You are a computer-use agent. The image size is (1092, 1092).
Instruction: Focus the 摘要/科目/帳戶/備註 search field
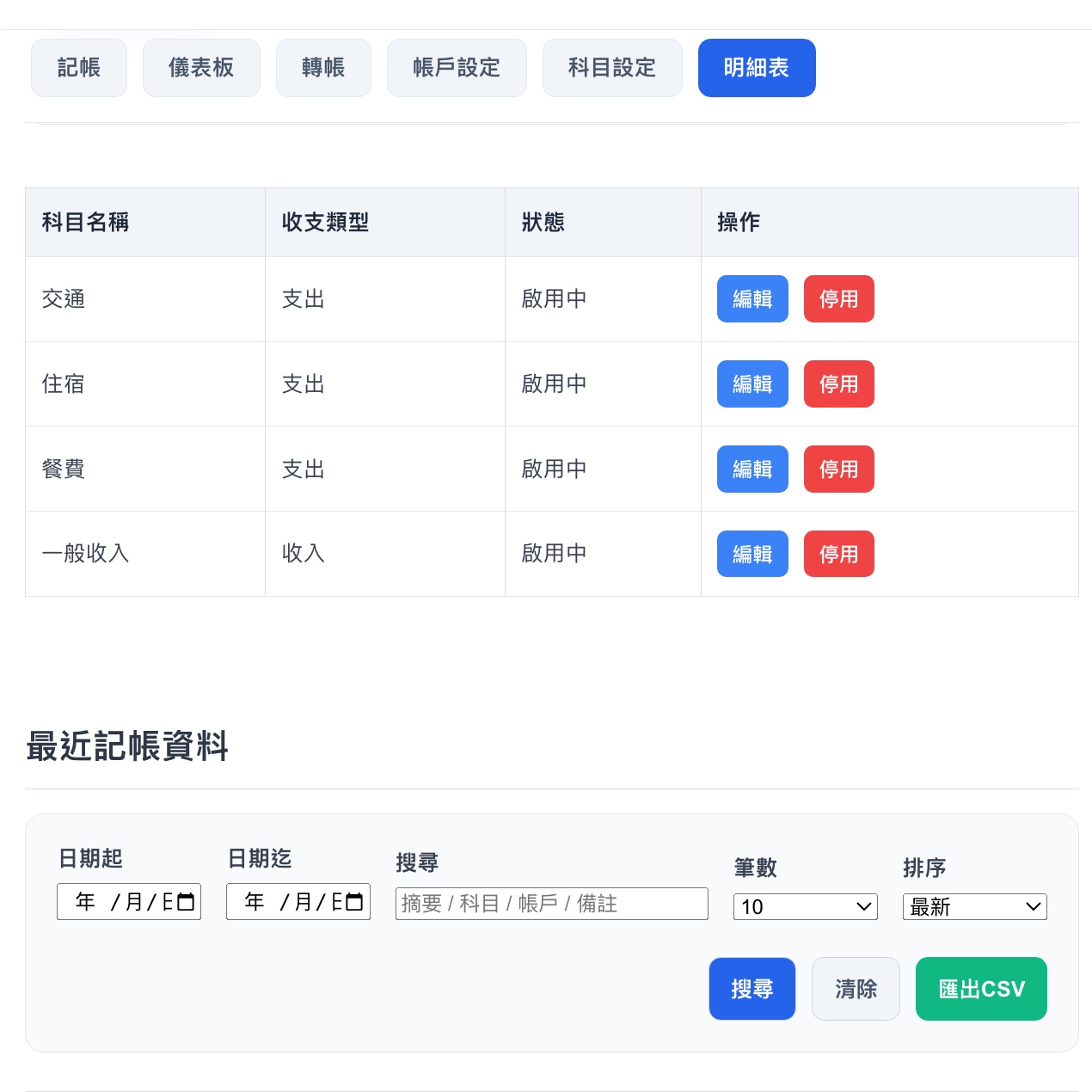[x=551, y=904]
